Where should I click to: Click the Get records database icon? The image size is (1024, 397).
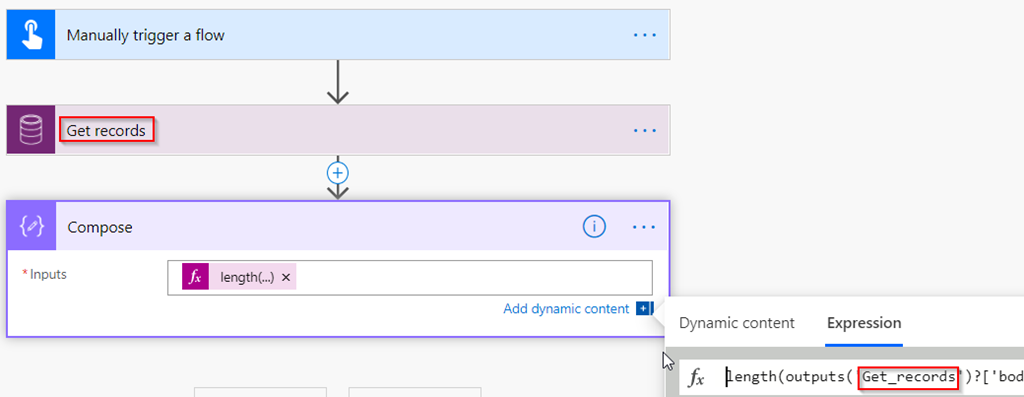[31, 130]
